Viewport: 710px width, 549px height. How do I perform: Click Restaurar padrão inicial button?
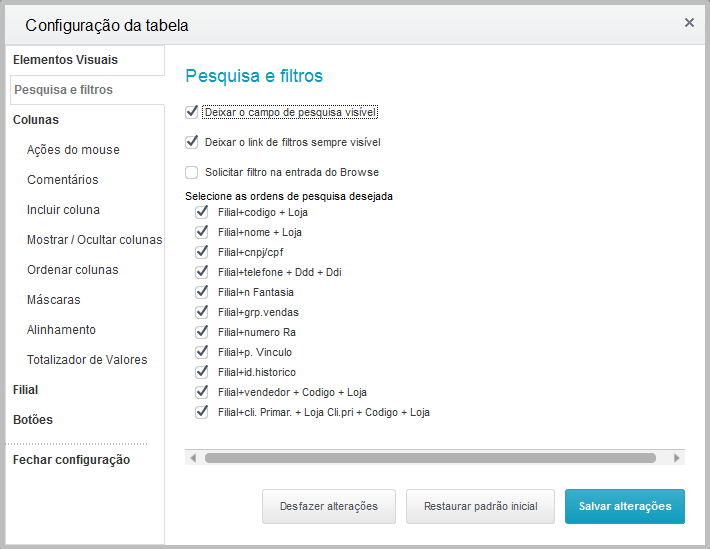pyautogui.click(x=480, y=506)
